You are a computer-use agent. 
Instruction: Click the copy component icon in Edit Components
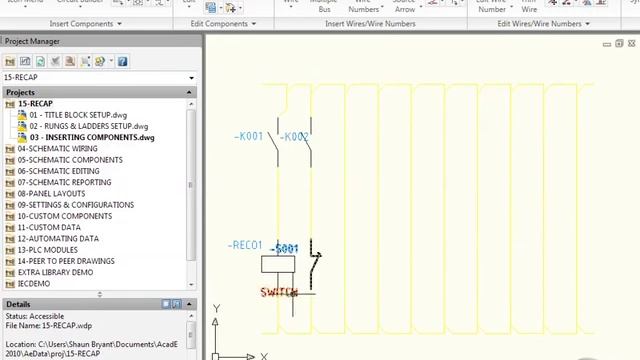[211, 7]
